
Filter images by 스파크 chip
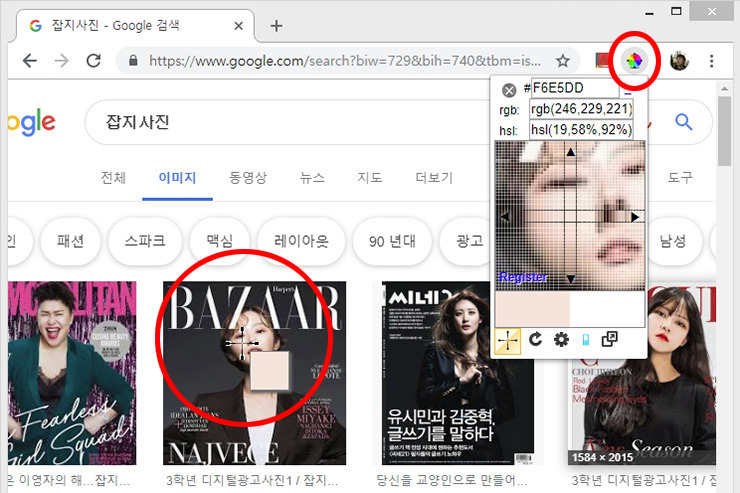(145, 242)
